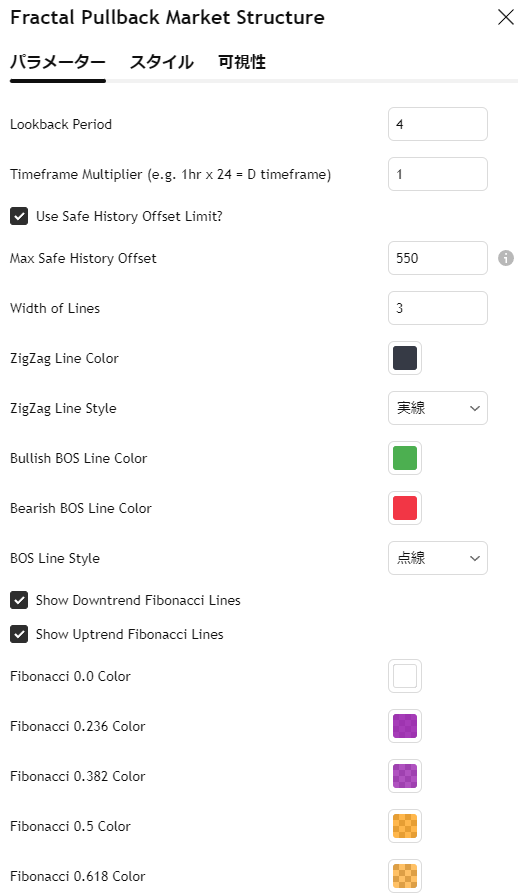Viewport: 518px width, 895px height.
Task: Open the BOS Line Style dropdown
Action: [438, 558]
